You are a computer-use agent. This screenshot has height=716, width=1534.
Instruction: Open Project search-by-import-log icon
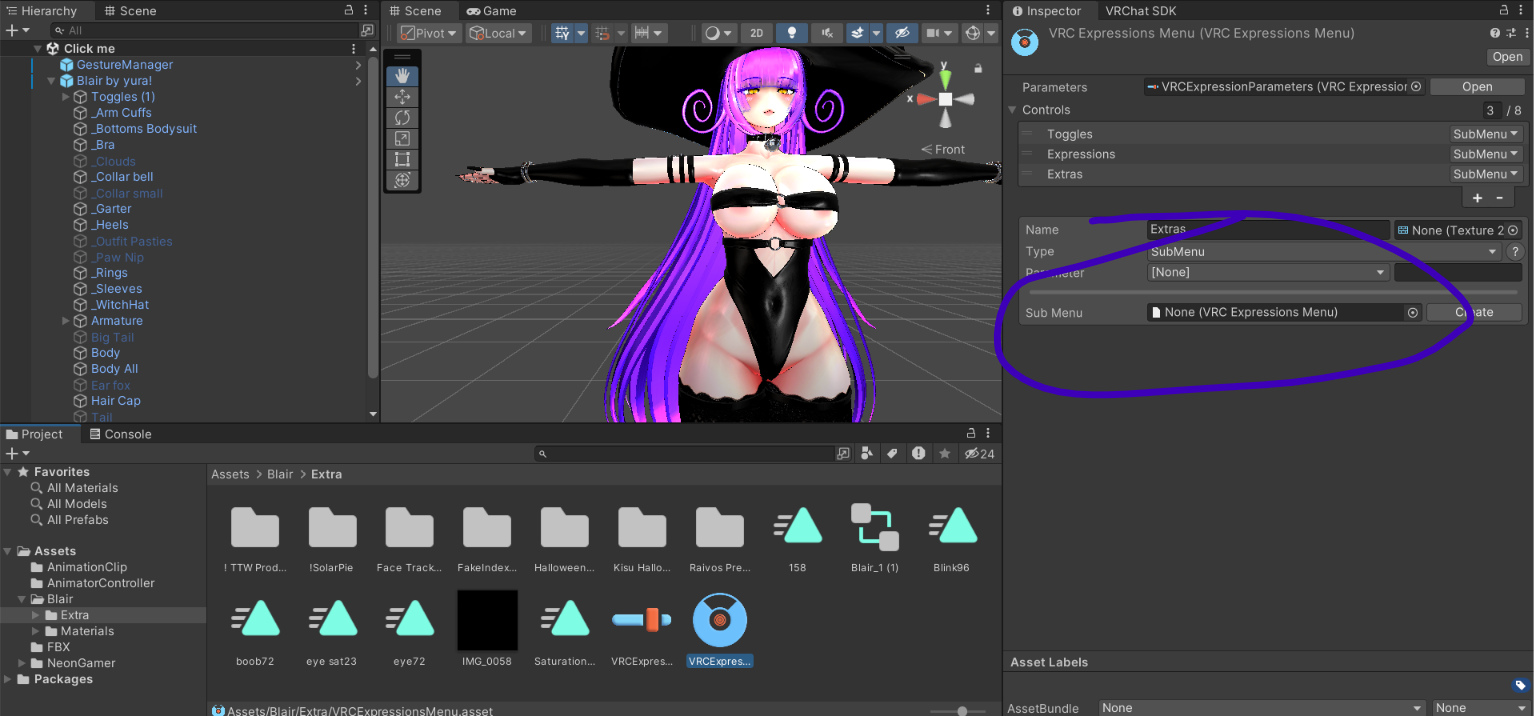coord(919,454)
